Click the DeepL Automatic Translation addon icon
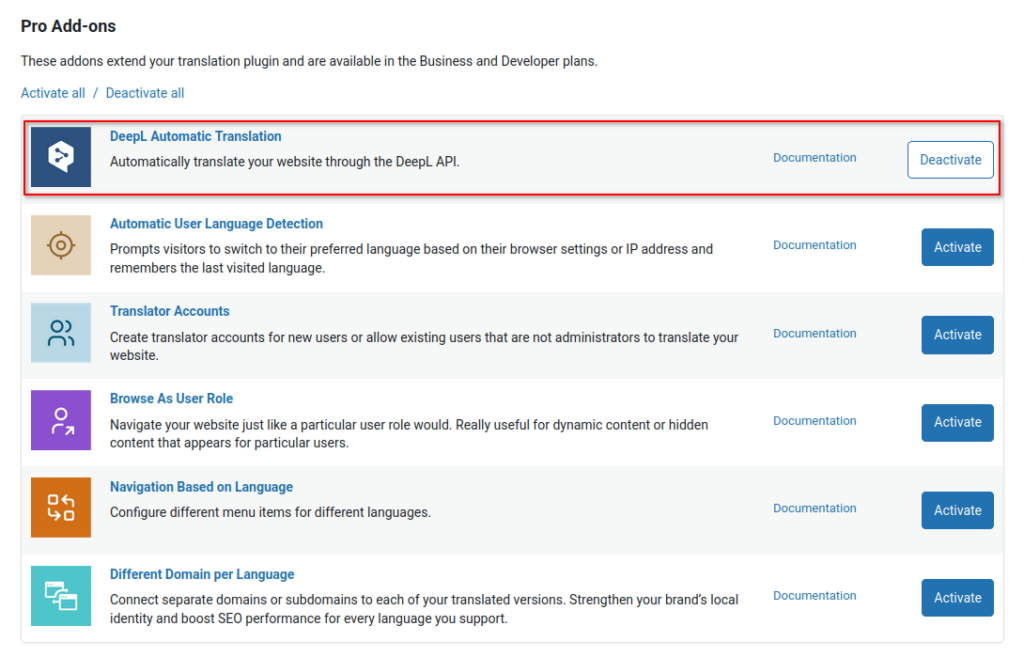 tap(60, 157)
